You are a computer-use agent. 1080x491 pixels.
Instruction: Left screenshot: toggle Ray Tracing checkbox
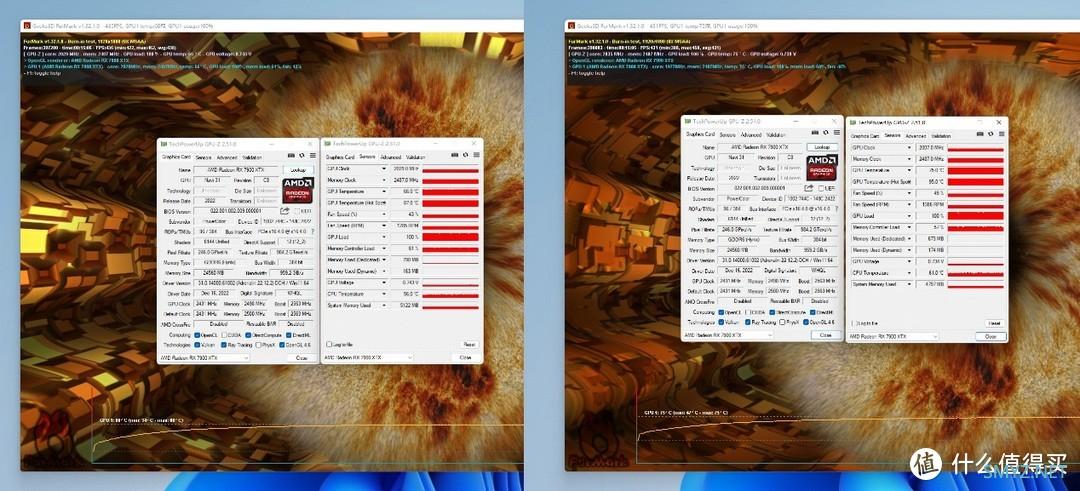[224, 345]
